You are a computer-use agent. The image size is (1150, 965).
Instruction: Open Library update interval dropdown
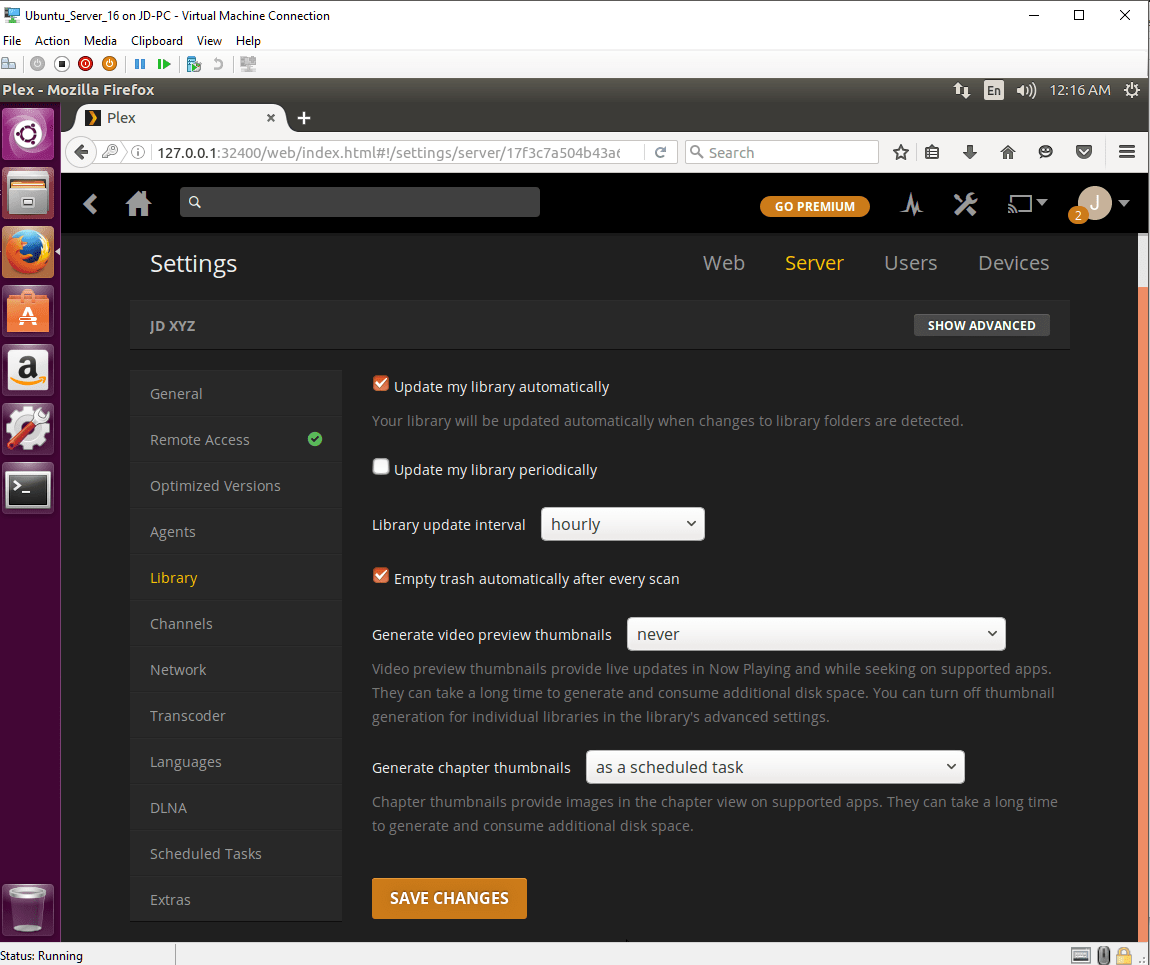[x=623, y=524]
